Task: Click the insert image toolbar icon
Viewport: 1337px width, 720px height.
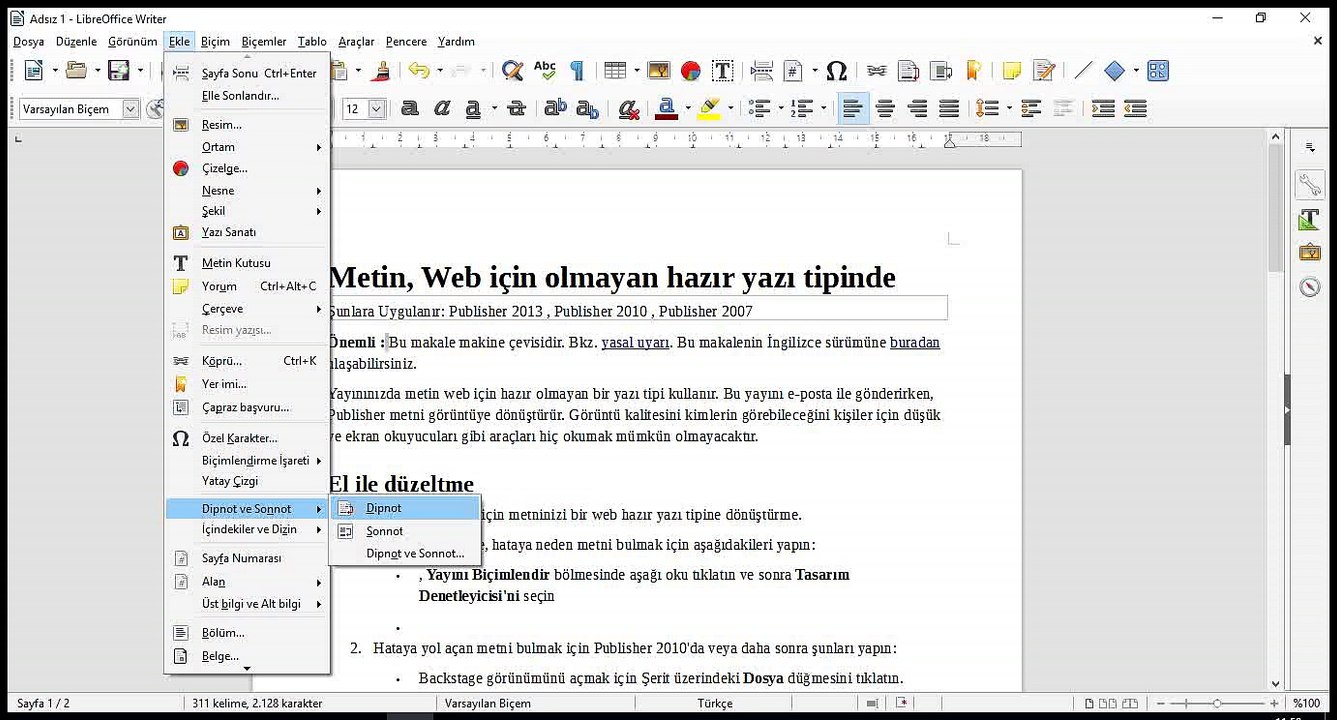Action: pyautogui.click(x=659, y=71)
